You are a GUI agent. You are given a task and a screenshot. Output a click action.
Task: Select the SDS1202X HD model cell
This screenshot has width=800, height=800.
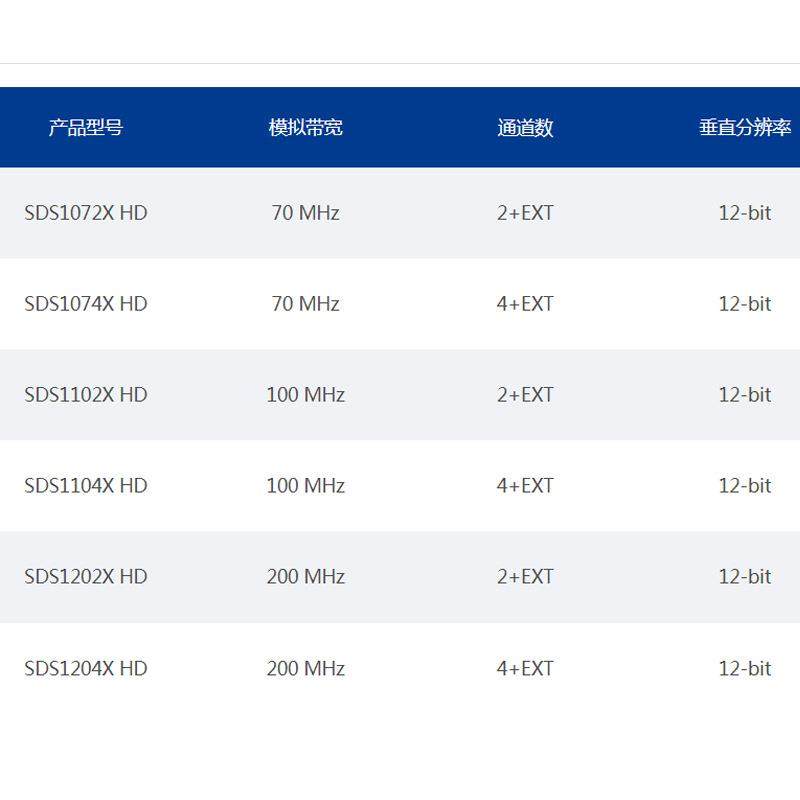86,577
